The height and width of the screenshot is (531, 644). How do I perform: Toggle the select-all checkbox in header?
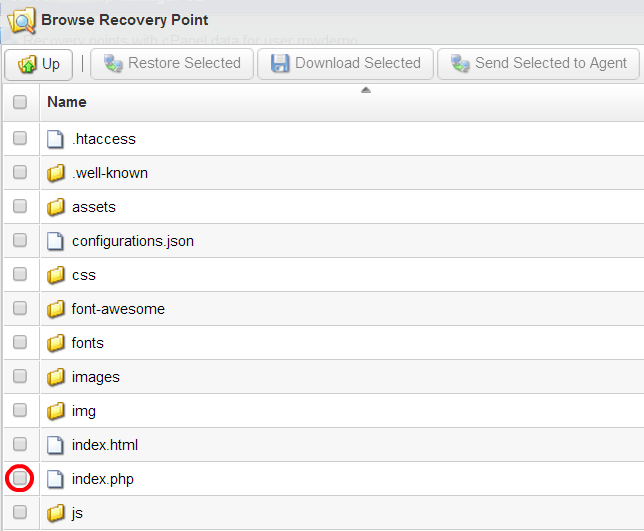click(x=20, y=102)
